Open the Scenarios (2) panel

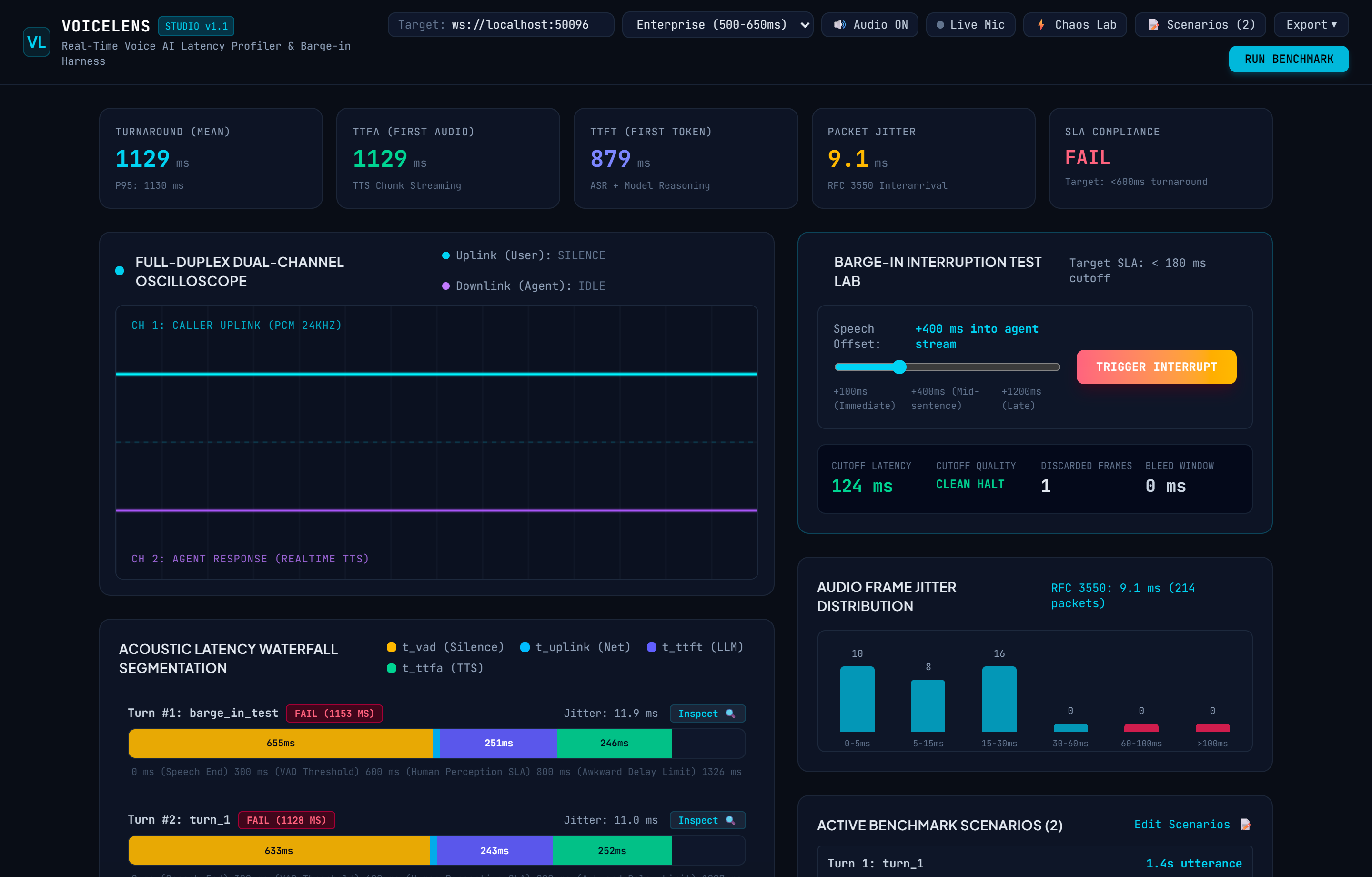click(1200, 24)
